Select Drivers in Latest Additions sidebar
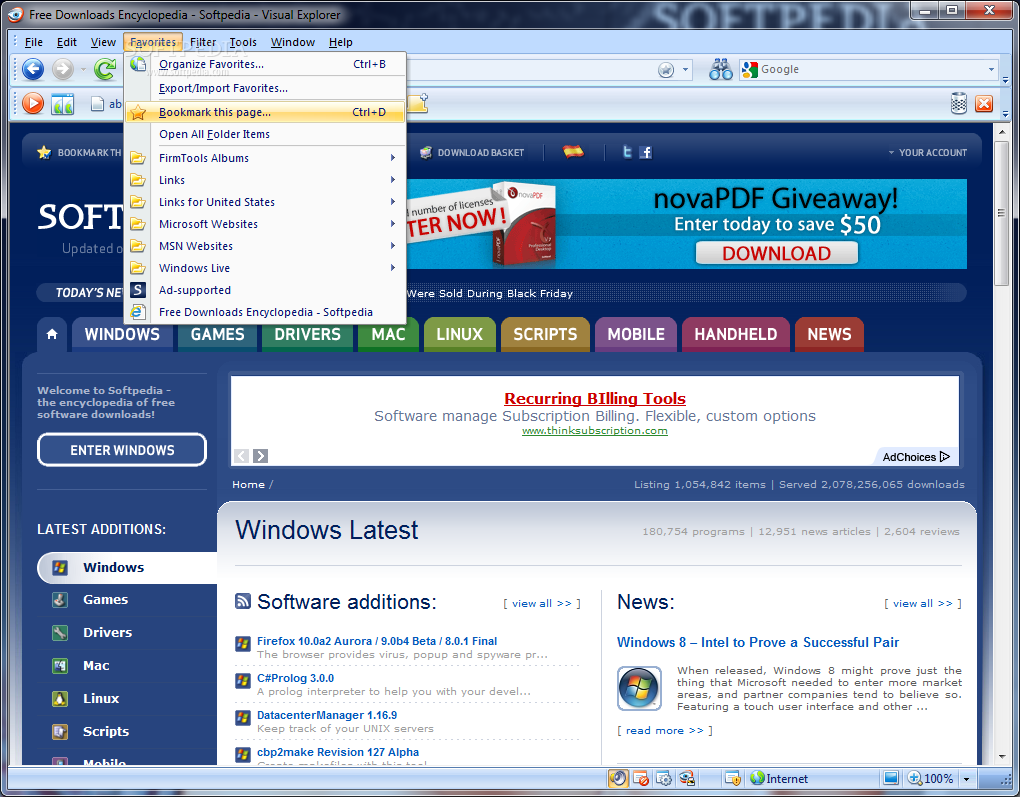Image resolution: width=1020 pixels, height=797 pixels. pos(107,632)
